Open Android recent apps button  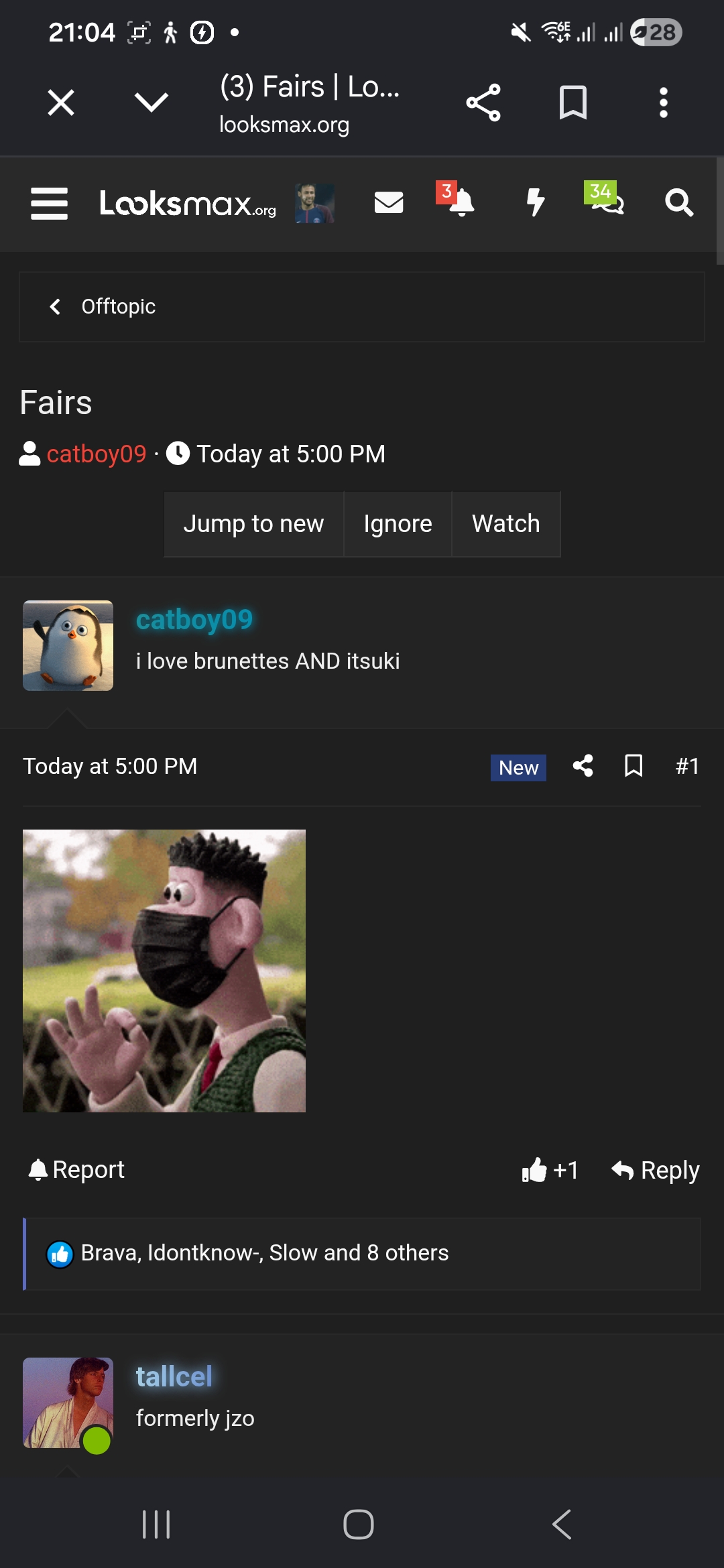click(156, 1524)
